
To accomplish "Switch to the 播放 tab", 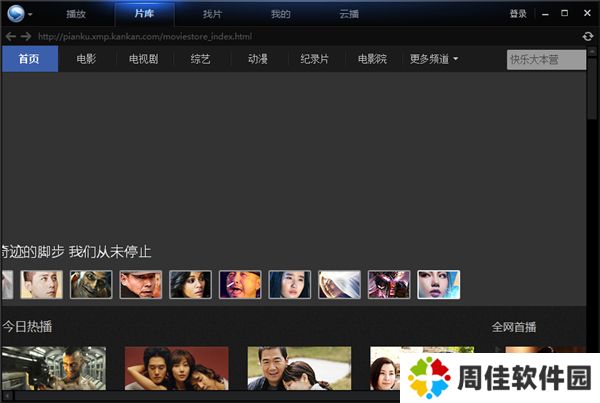I will (x=76, y=14).
